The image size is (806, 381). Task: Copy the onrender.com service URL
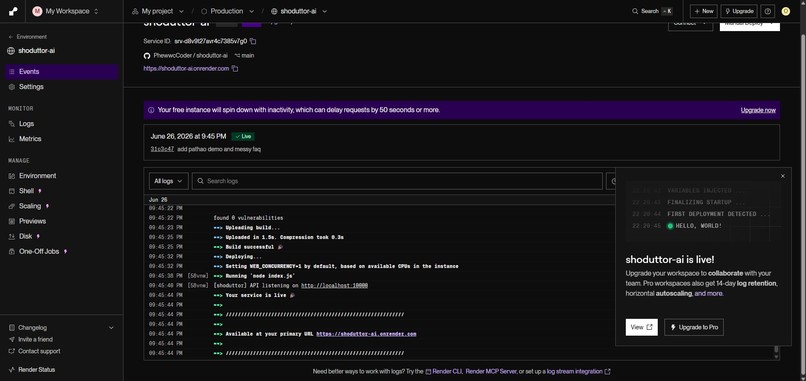[235, 68]
